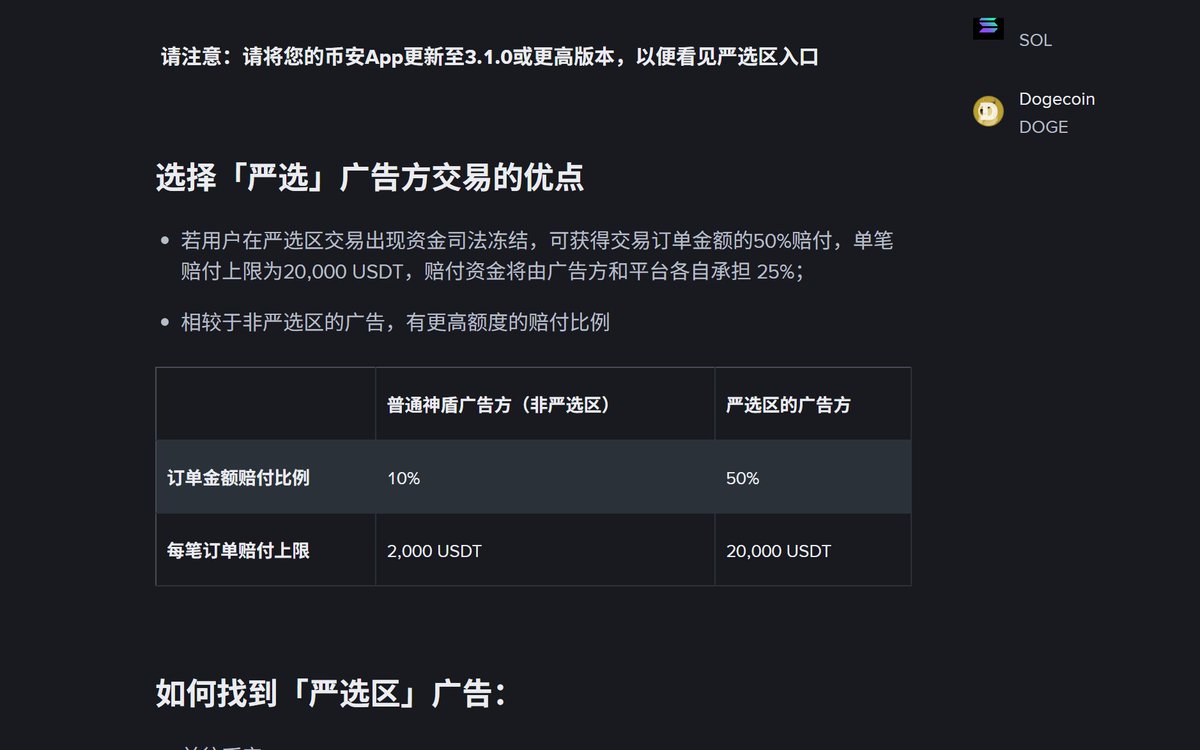The height and width of the screenshot is (750, 1200).
Task: Click the SOL ticker label
Action: point(1035,40)
